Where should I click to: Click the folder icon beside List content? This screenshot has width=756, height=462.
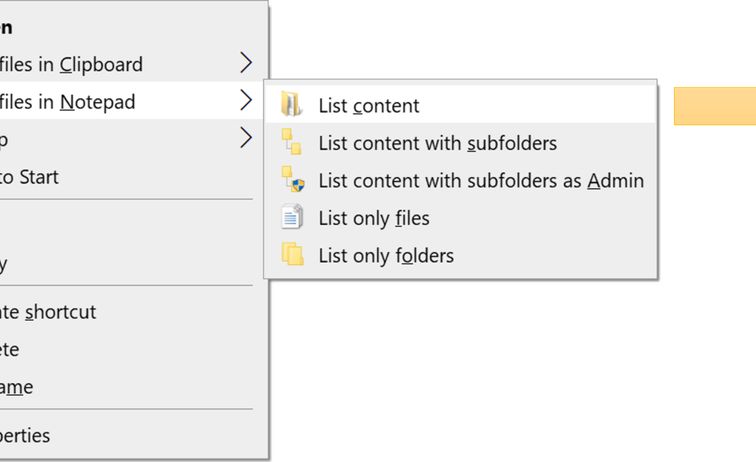(x=291, y=105)
